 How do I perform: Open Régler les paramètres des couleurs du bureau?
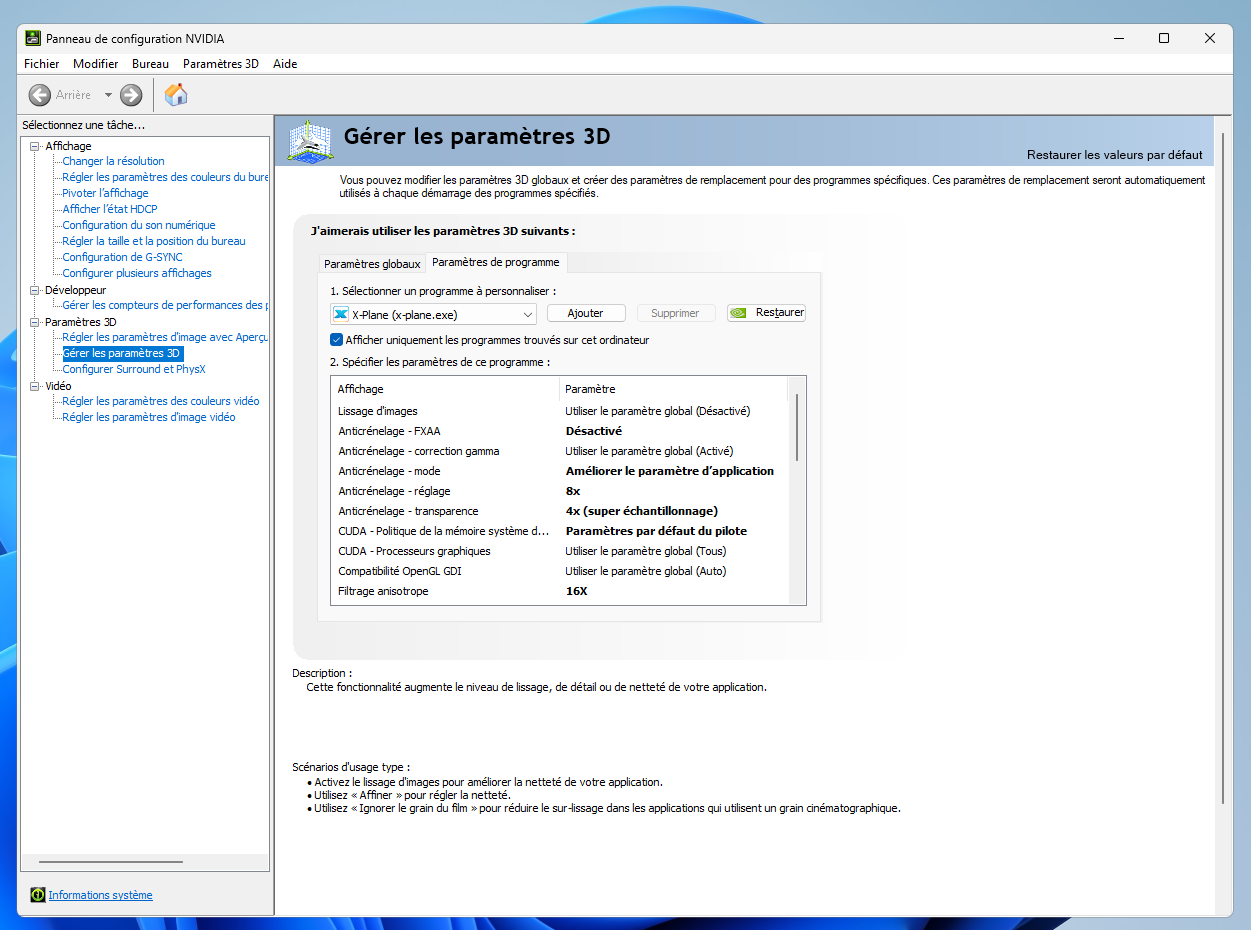[x=165, y=177]
